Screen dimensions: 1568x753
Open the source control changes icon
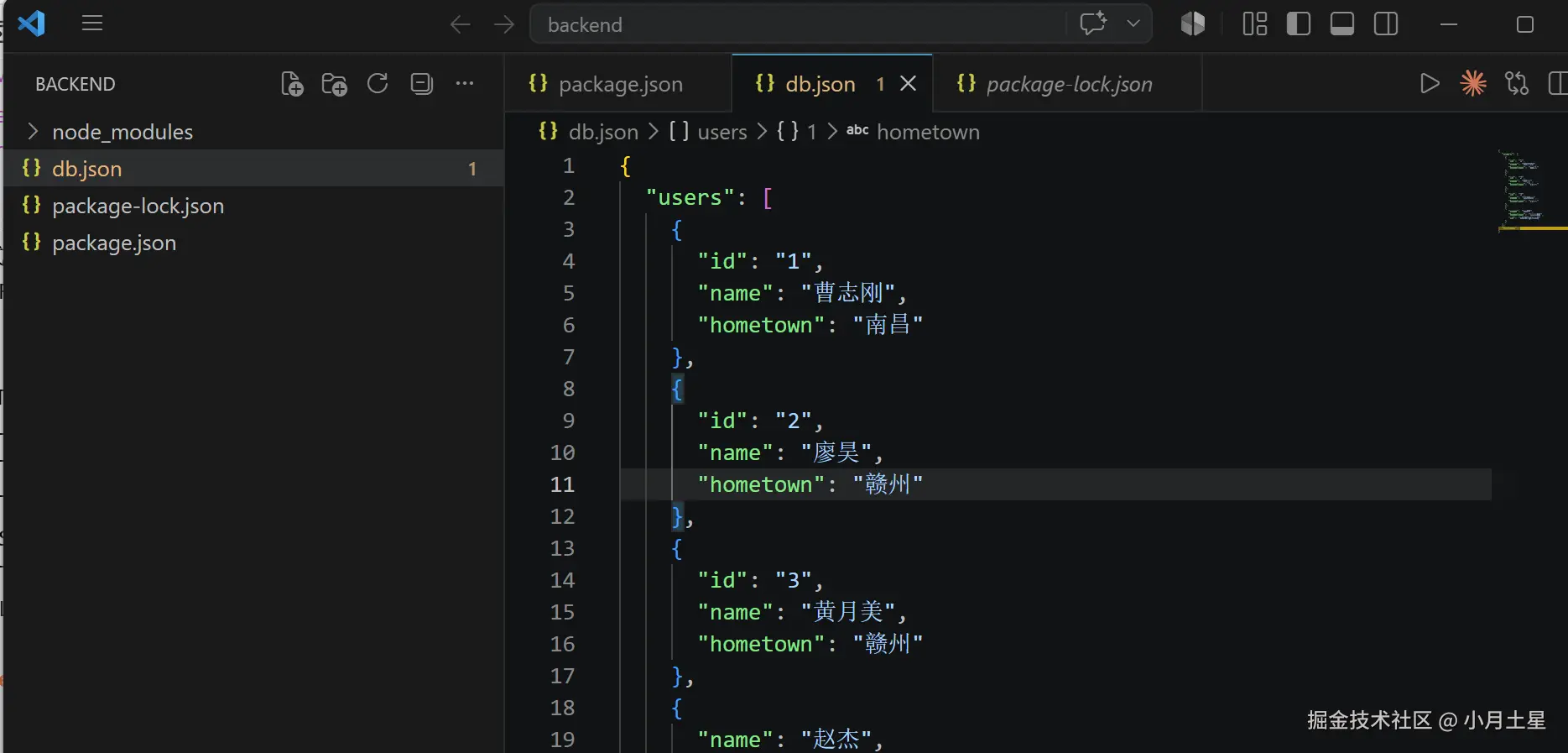click(1517, 83)
